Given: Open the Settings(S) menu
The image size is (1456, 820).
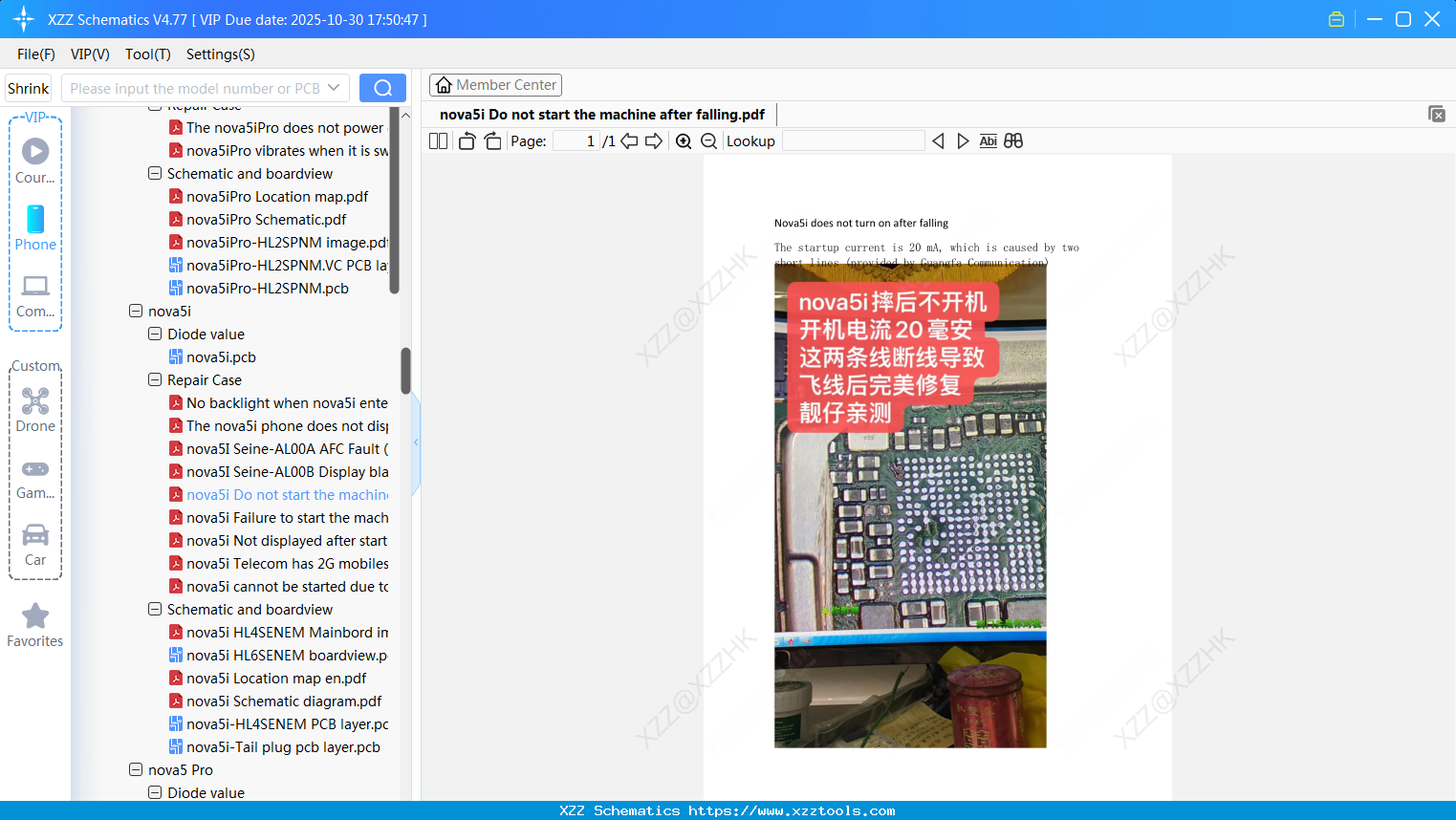Looking at the screenshot, I should pyautogui.click(x=221, y=54).
